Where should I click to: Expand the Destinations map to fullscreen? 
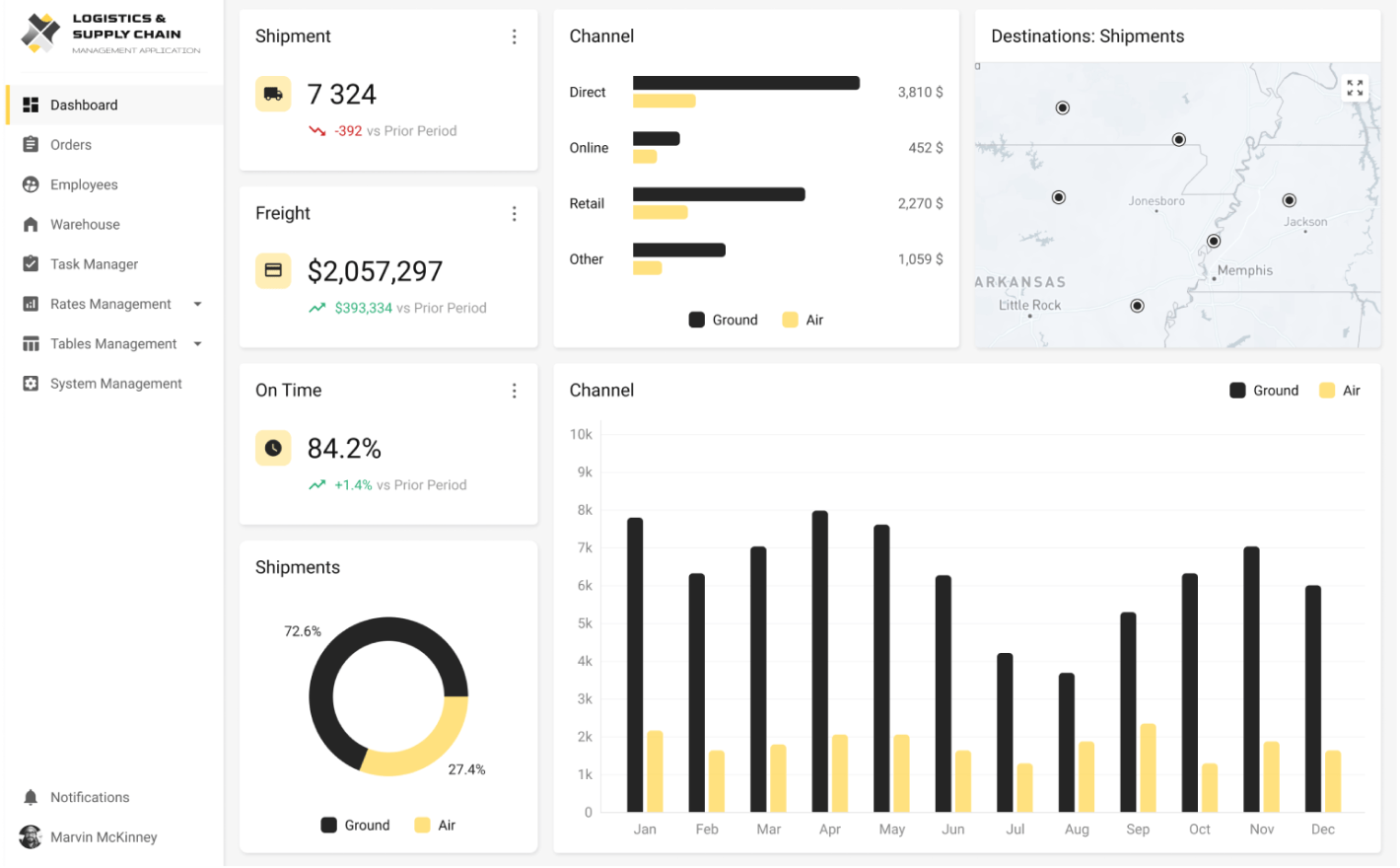tap(1355, 87)
